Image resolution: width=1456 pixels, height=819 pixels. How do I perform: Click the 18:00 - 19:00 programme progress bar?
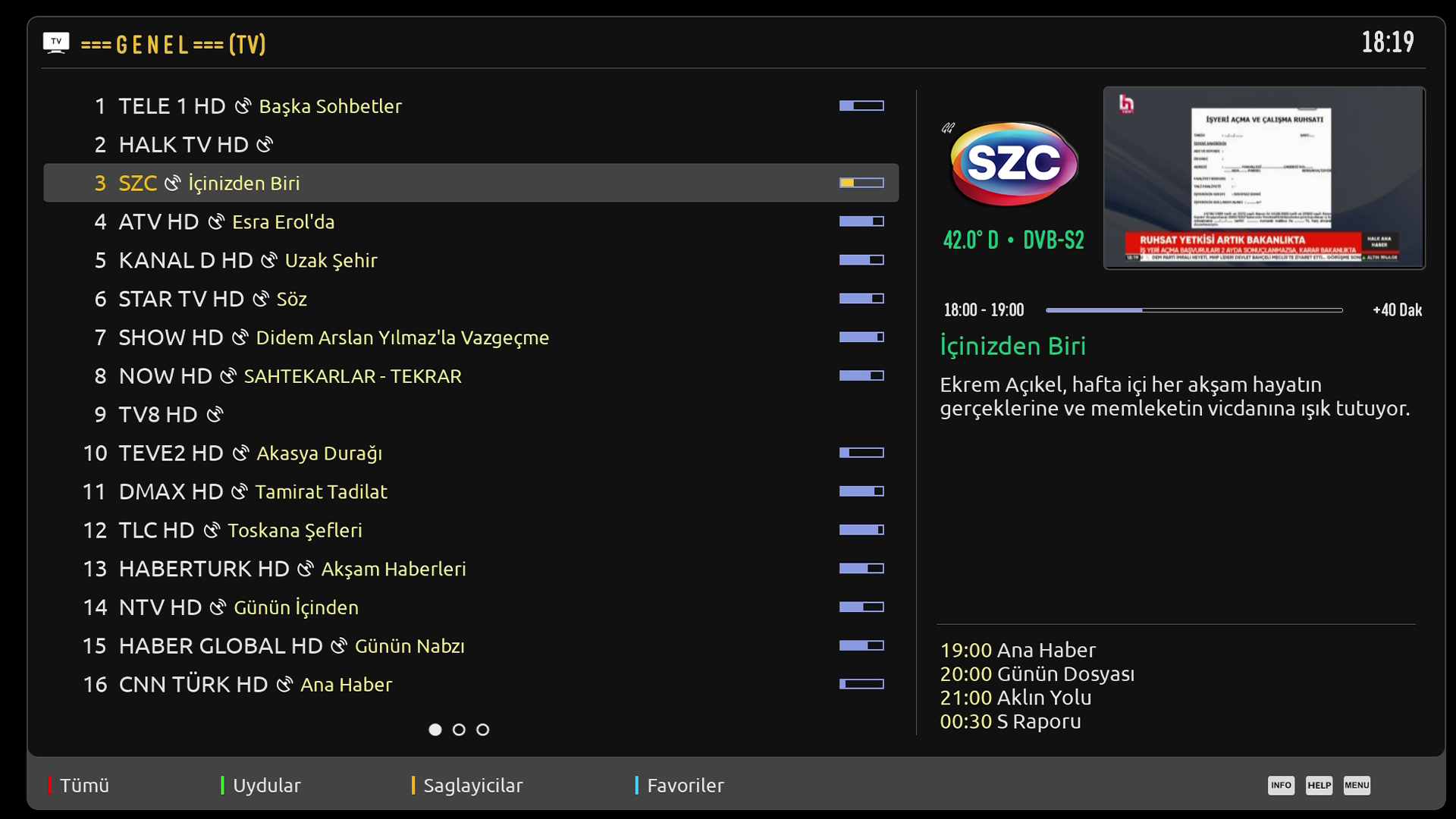tap(1194, 310)
